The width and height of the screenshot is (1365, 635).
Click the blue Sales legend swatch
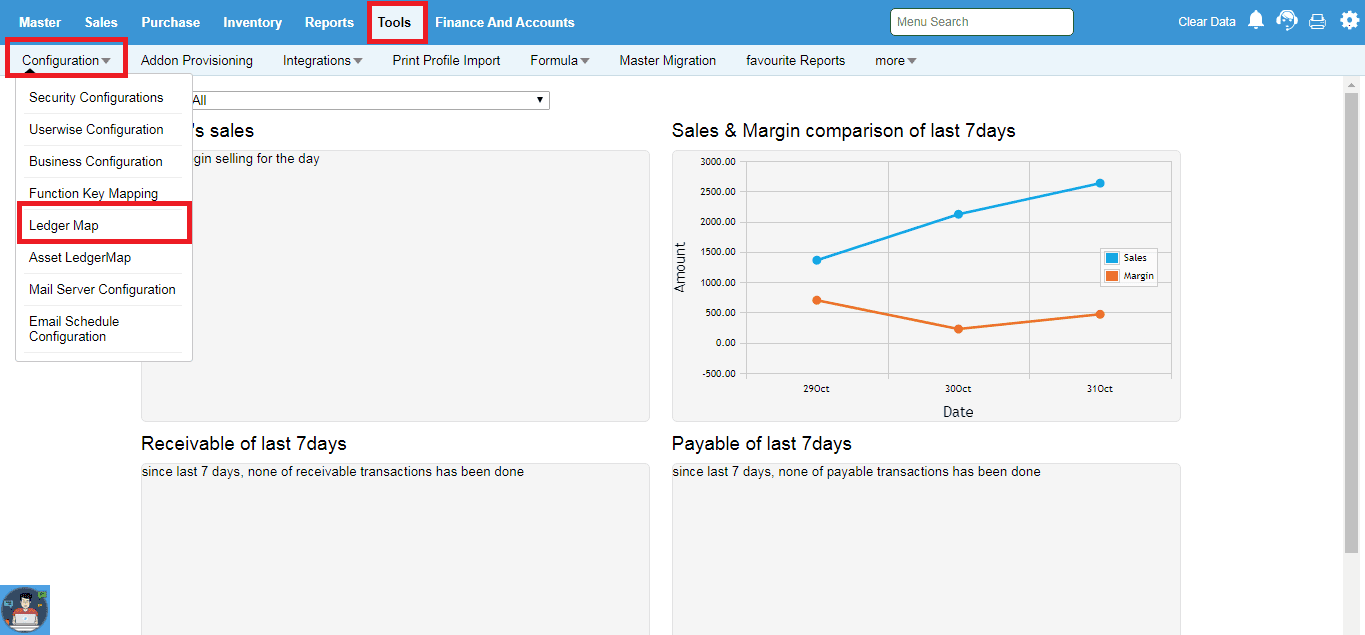(x=1111, y=258)
